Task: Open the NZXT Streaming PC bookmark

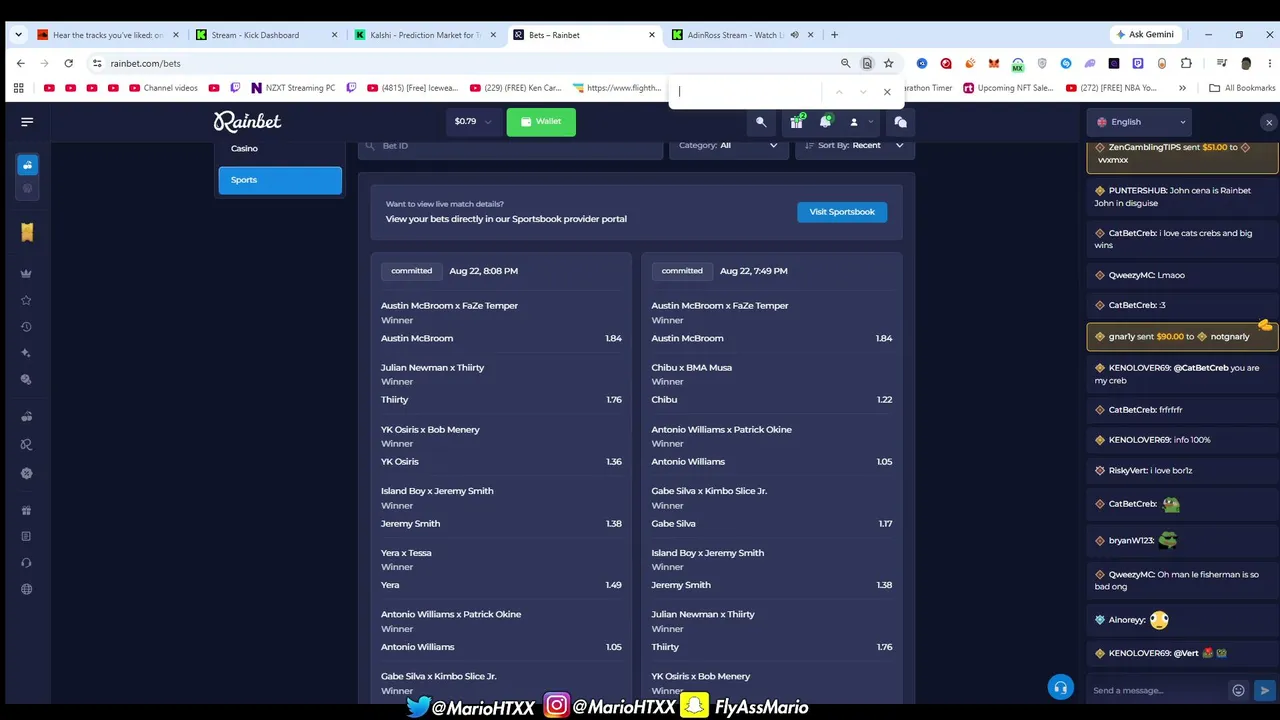Action: (x=293, y=88)
